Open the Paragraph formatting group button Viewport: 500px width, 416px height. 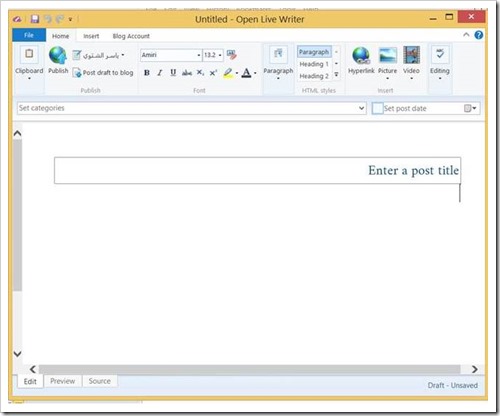tap(278, 64)
